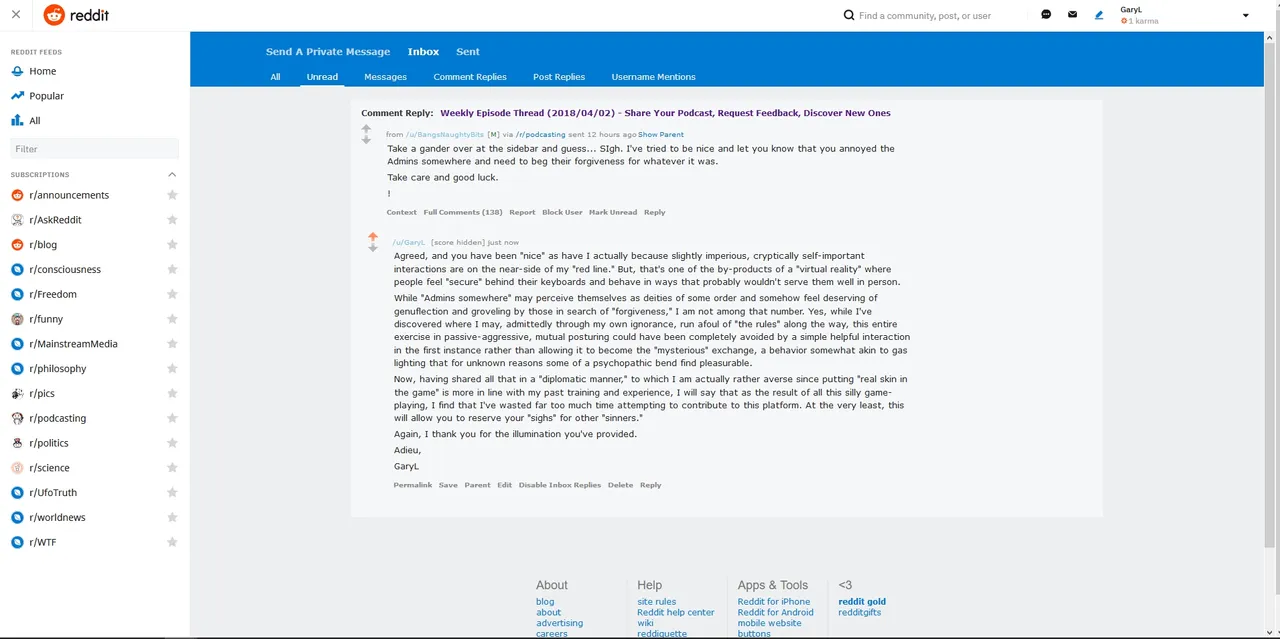Click the r/worldnews community icon
This screenshot has height=639, width=1280.
pos(17,517)
